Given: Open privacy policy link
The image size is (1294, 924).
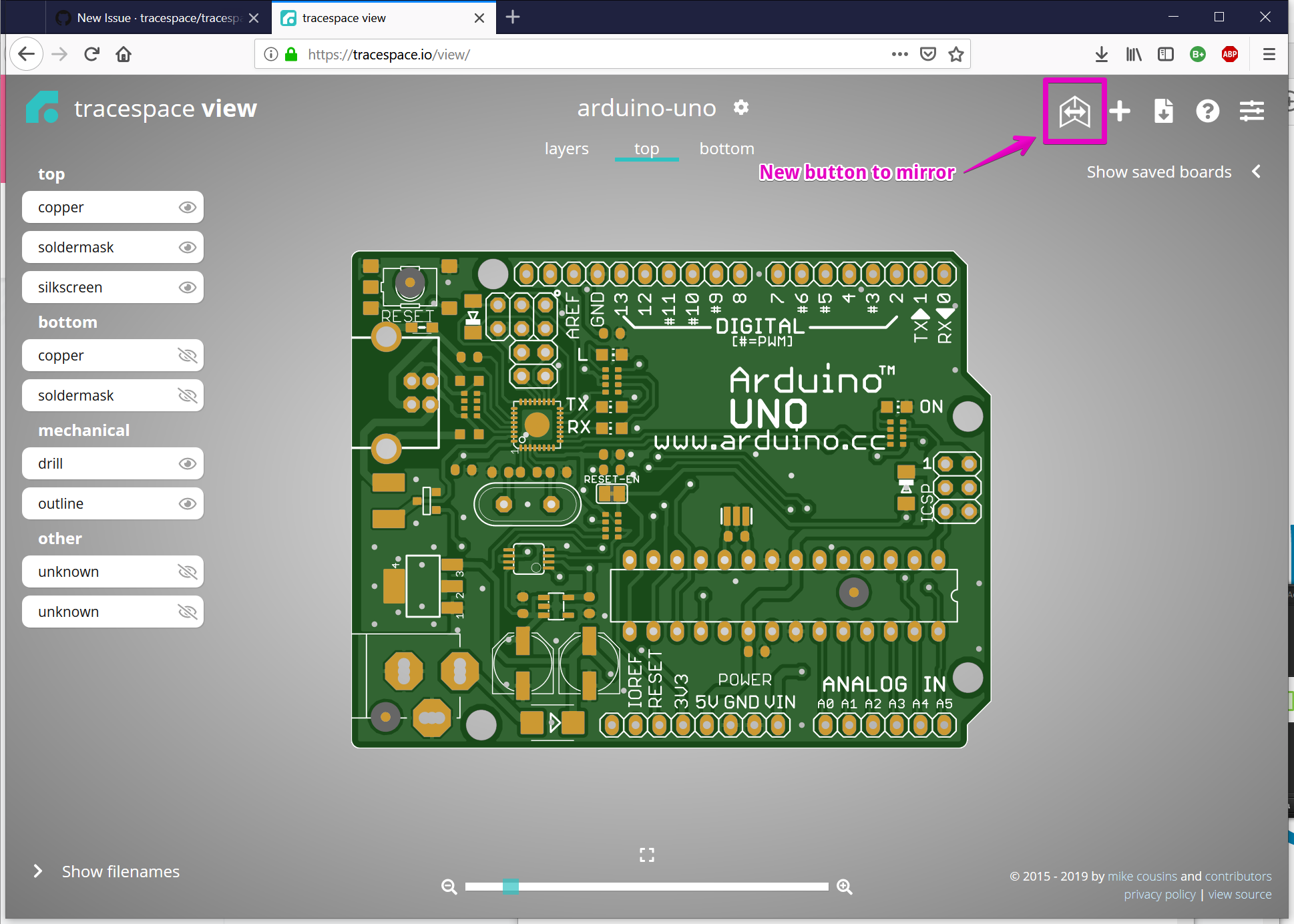Looking at the screenshot, I should pos(1160,894).
